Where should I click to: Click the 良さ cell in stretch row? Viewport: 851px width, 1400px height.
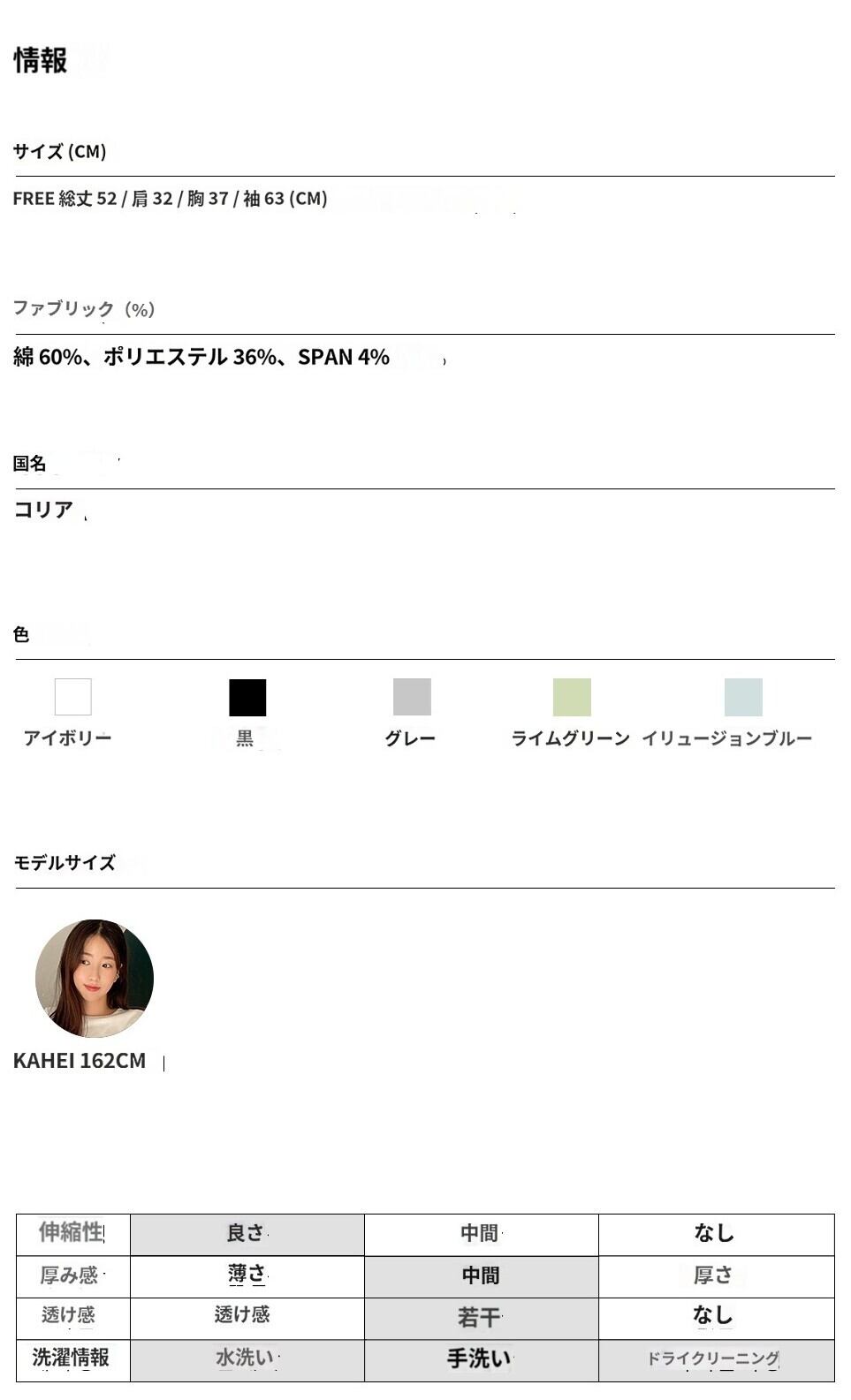point(247,1234)
